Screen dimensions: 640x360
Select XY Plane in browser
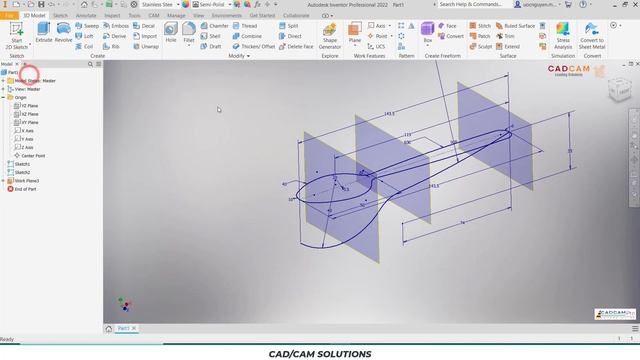point(26,122)
